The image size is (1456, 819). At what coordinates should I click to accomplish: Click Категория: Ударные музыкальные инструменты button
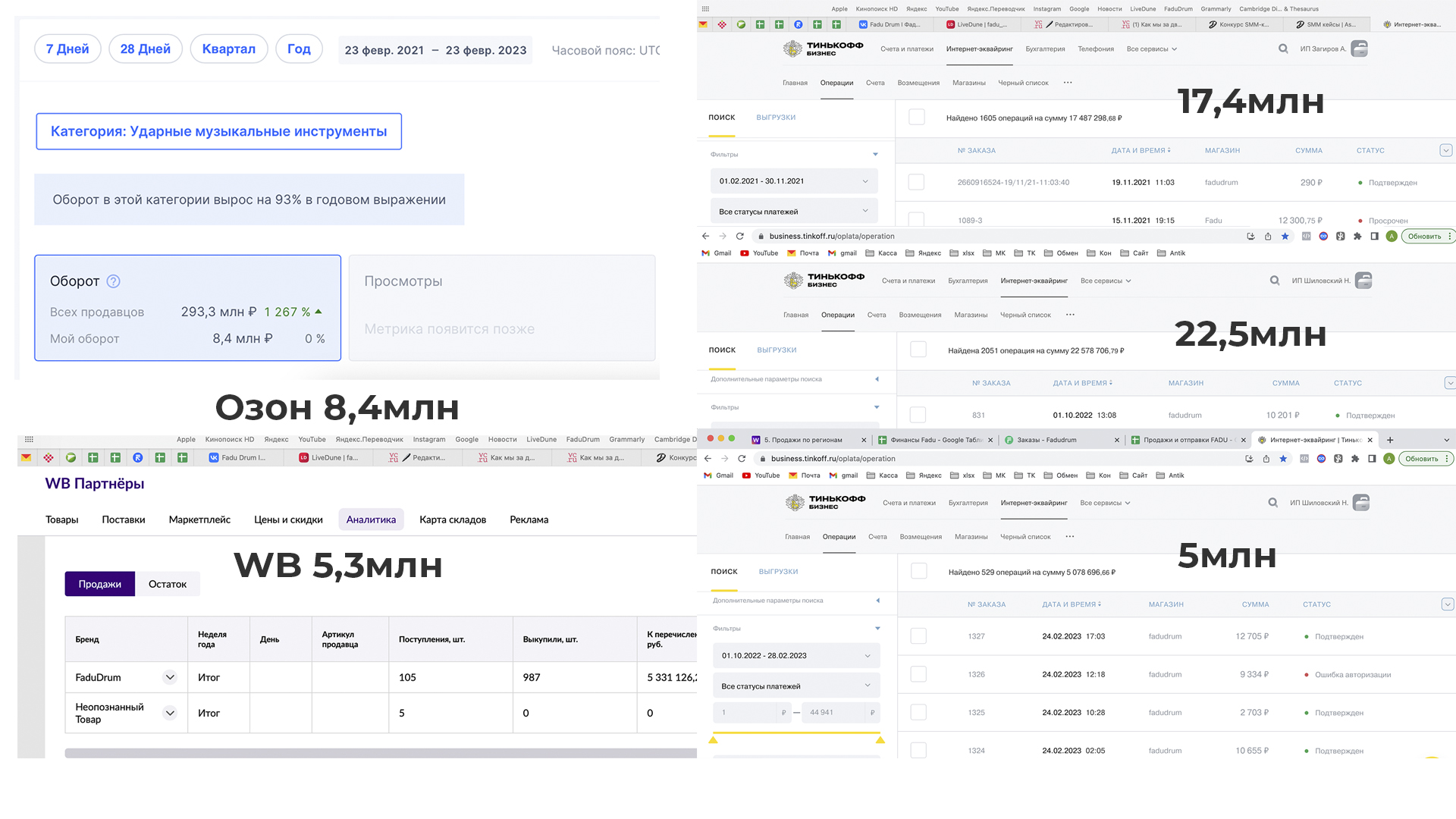[x=219, y=131]
